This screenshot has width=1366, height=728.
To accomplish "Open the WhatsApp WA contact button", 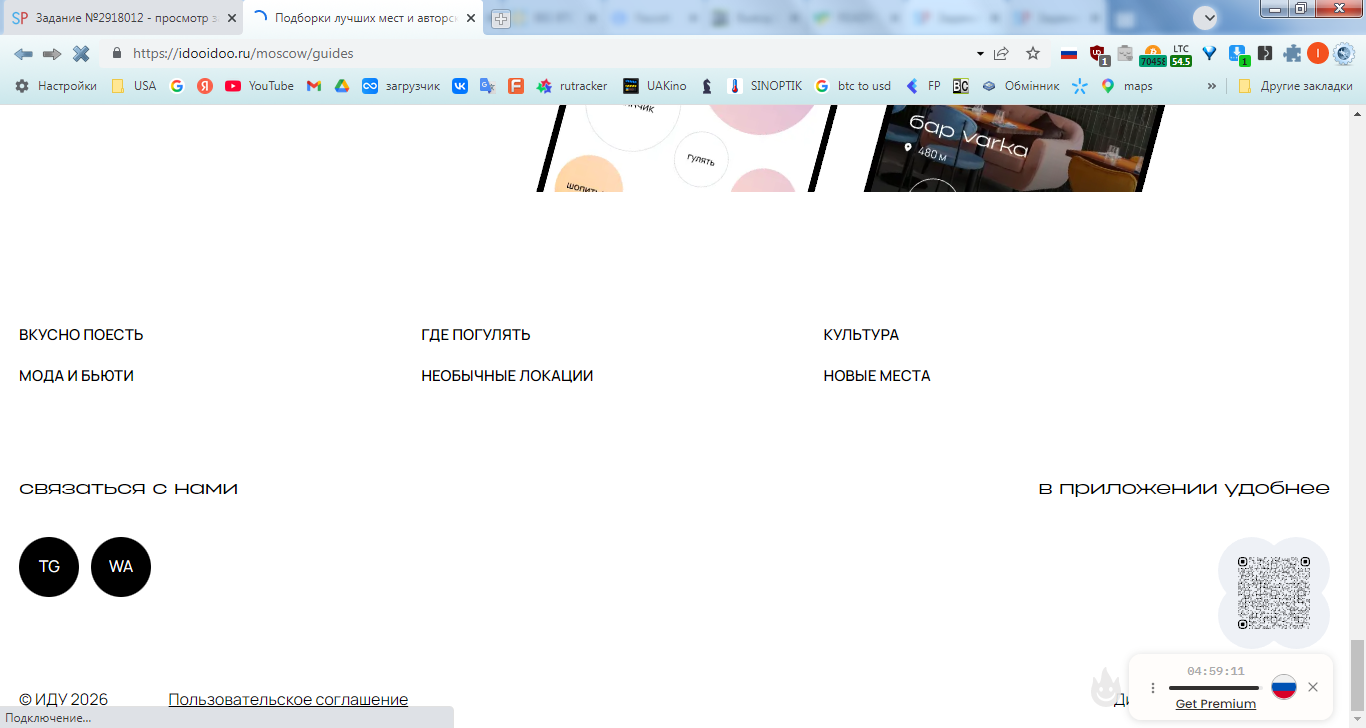I will (121, 567).
